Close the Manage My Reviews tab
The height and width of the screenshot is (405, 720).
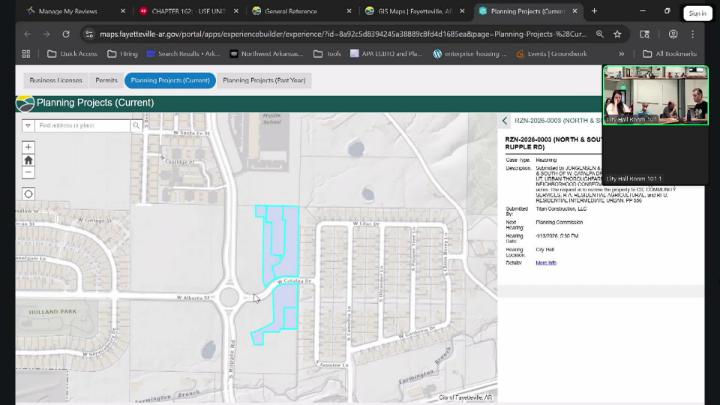click(x=123, y=11)
